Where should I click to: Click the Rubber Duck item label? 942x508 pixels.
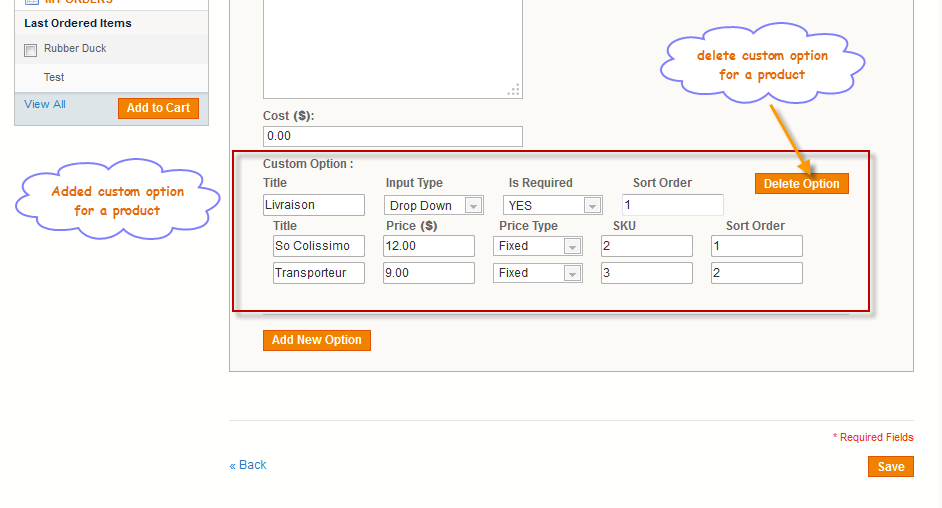75,49
